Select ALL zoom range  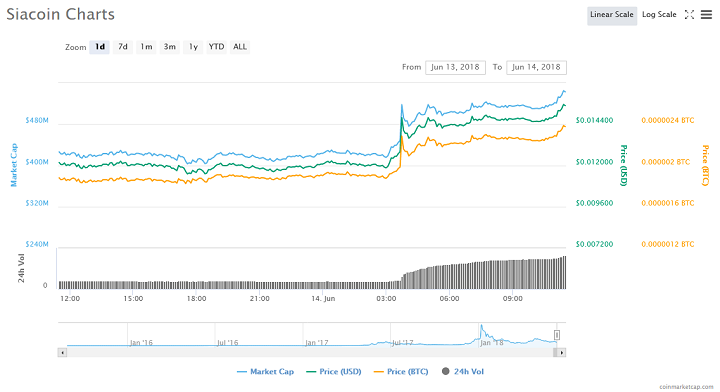[240, 47]
